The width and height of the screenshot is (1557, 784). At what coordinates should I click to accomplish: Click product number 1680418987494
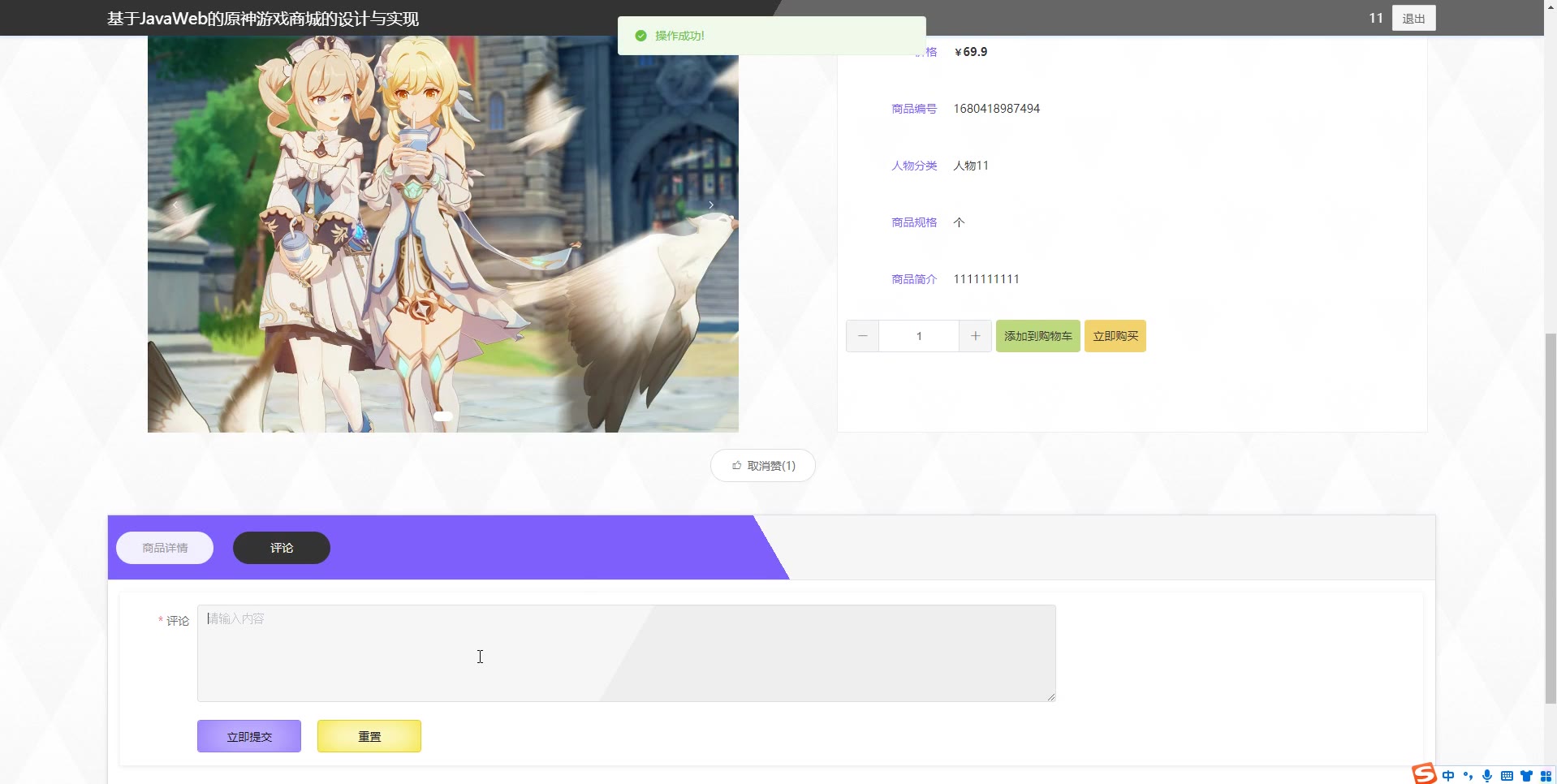pos(997,109)
